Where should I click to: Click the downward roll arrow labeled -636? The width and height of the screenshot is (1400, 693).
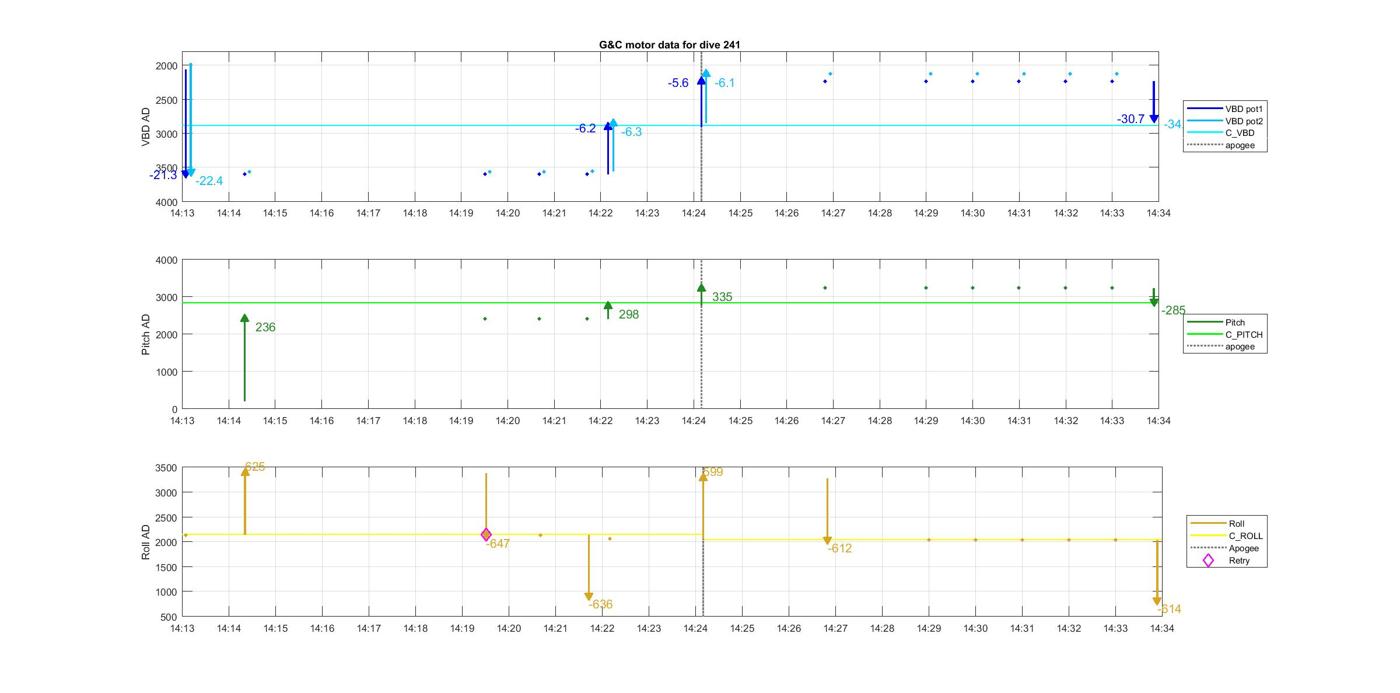pos(589,567)
